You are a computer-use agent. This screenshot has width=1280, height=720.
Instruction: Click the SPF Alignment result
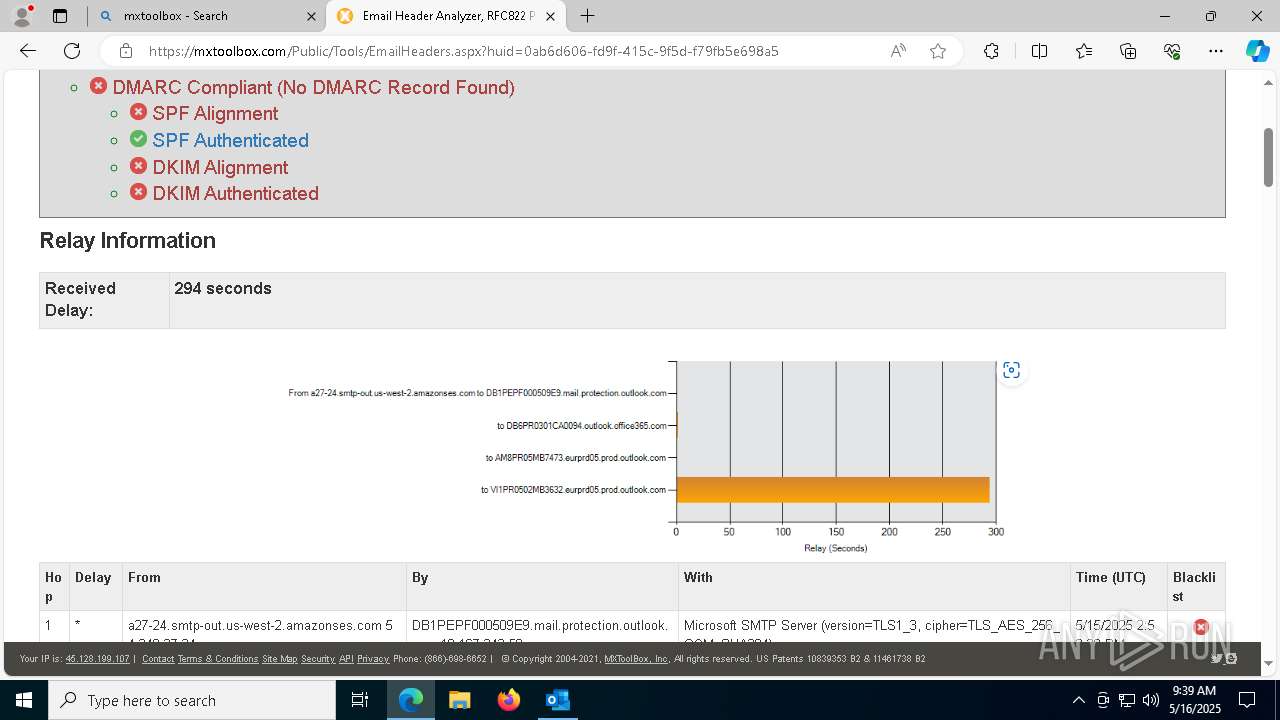(x=215, y=114)
